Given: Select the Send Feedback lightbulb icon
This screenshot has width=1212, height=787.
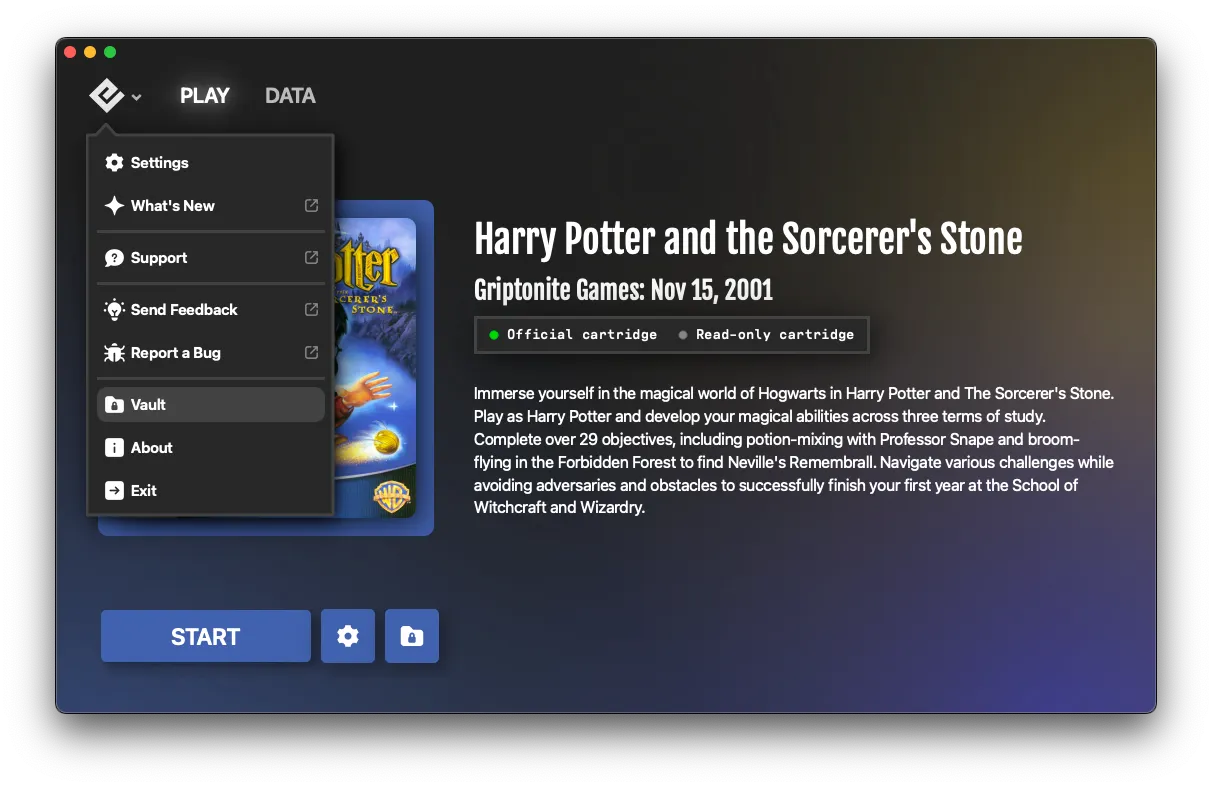Looking at the screenshot, I should pyautogui.click(x=113, y=310).
